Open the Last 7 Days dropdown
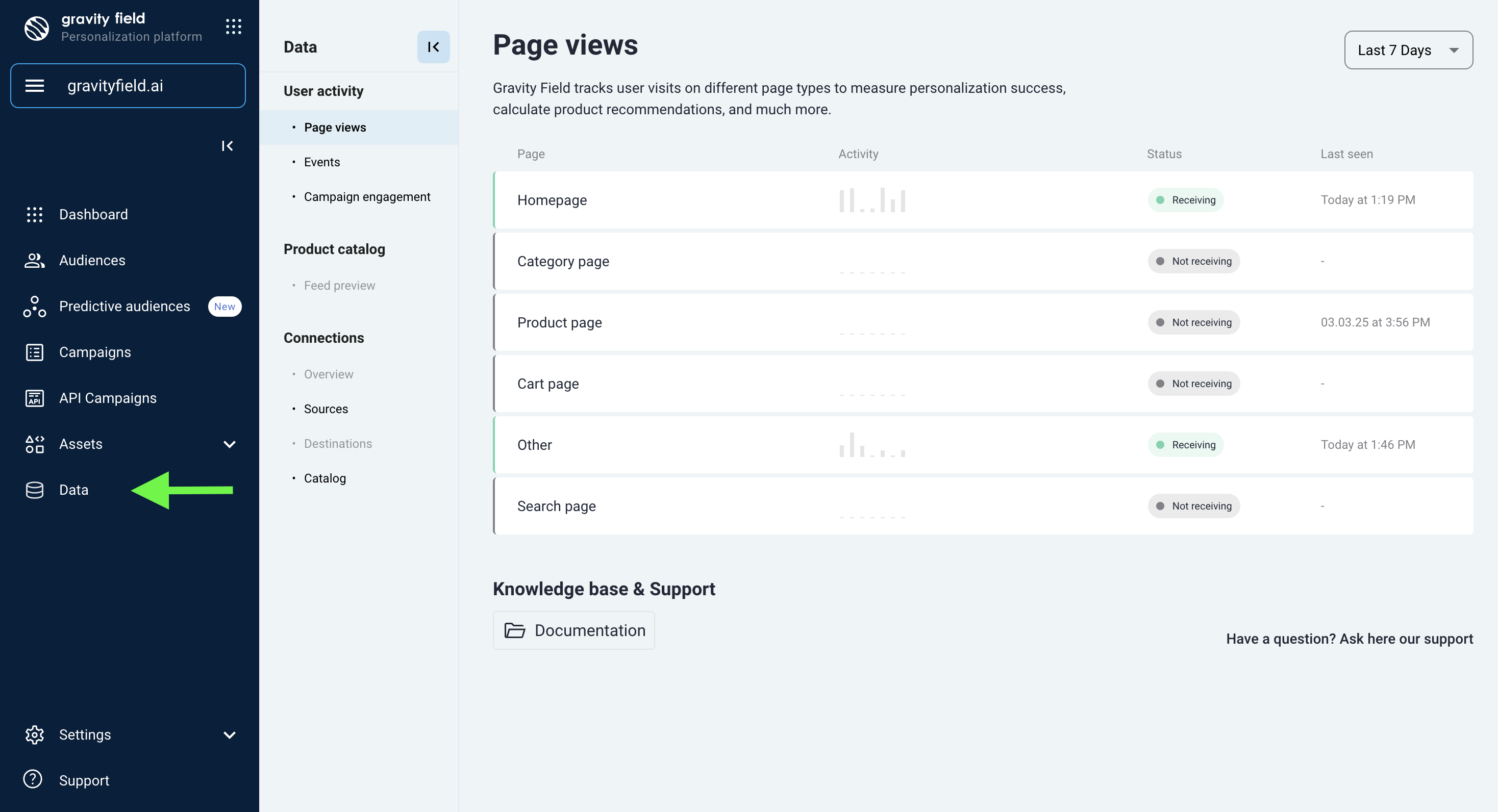The width and height of the screenshot is (1498, 812). click(1408, 50)
